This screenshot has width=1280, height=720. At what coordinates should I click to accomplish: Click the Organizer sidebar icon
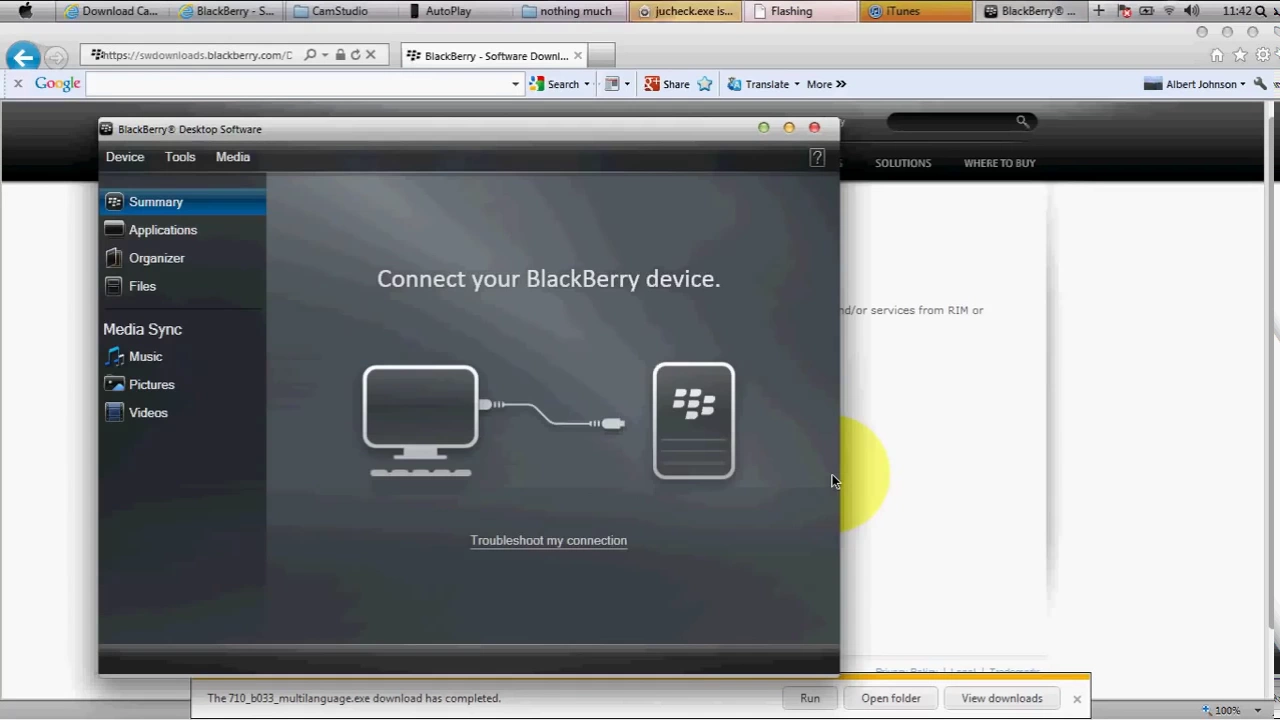[114, 258]
